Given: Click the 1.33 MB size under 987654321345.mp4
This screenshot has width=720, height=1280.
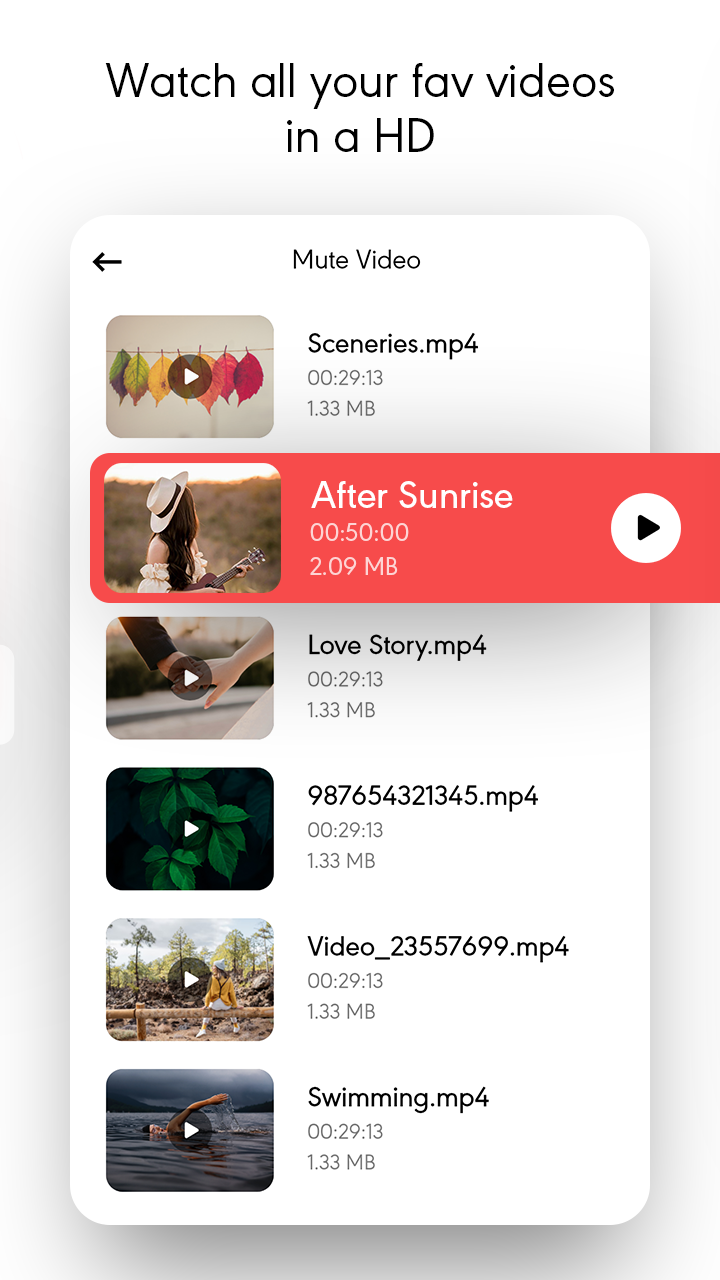Looking at the screenshot, I should pos(341,860).
